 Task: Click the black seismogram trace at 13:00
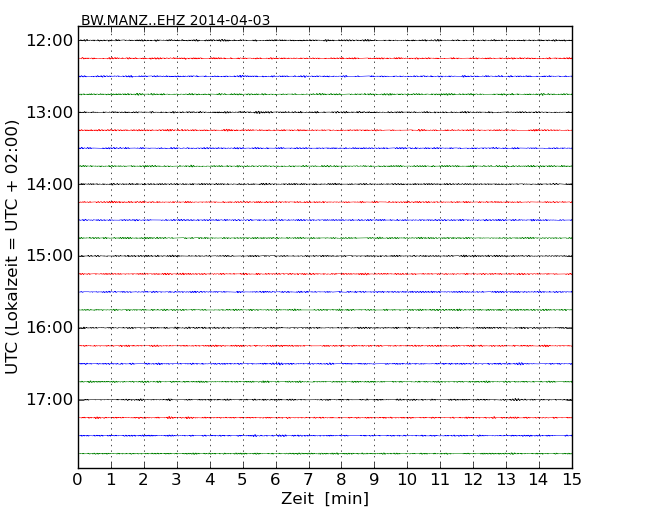[325, 112]
